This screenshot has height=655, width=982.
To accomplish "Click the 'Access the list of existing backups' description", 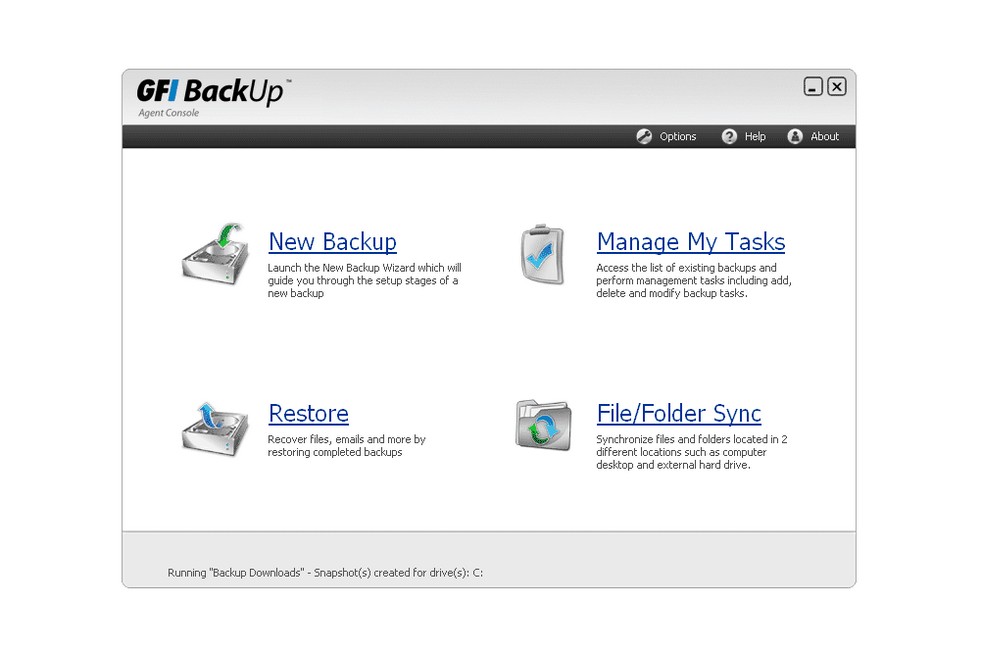I will click(694, 281).
